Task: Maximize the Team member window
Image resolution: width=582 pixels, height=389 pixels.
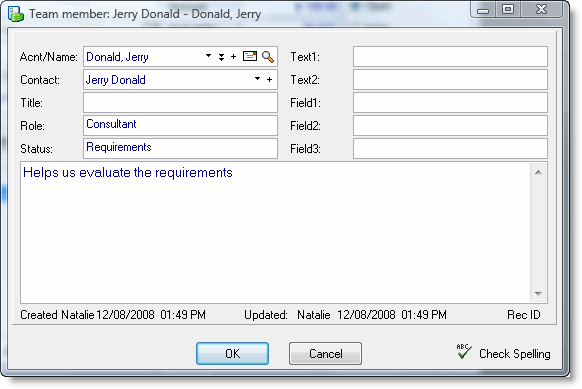Action: point(508,9)
